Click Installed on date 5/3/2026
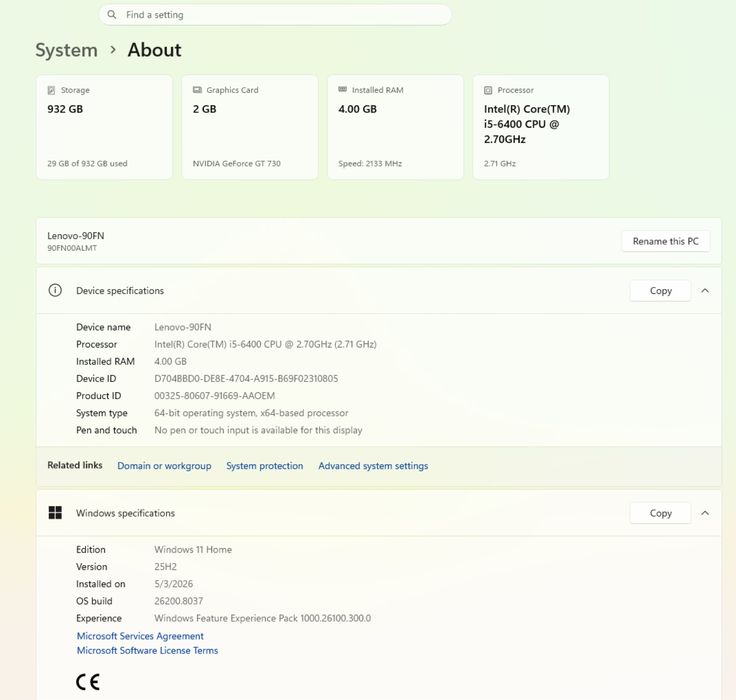Image resolution: width=736 pixels, height=700 pixels. 173,584
